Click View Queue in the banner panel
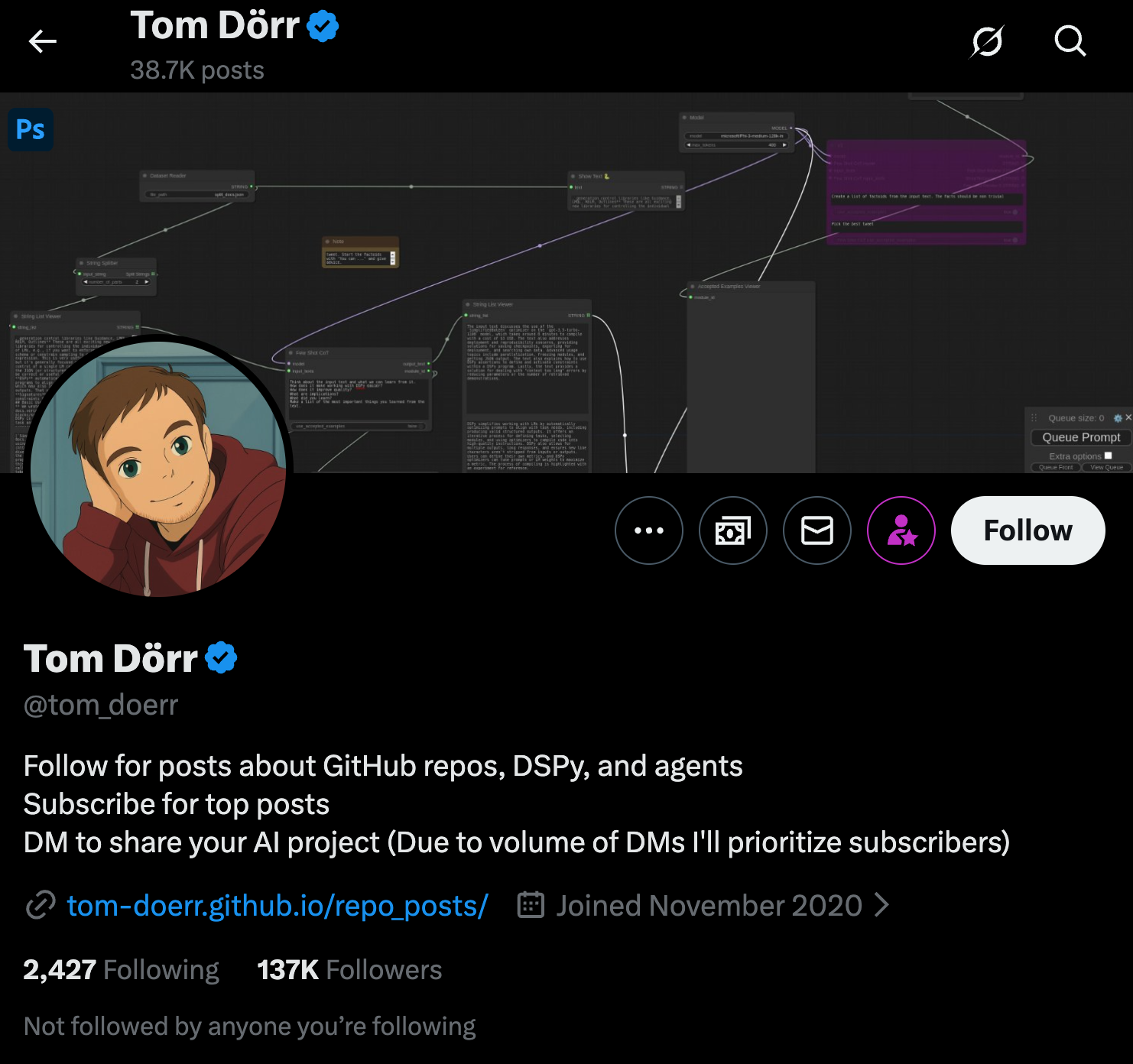The width and height of the screenshot is (1133, 1064). (1106, 467)
